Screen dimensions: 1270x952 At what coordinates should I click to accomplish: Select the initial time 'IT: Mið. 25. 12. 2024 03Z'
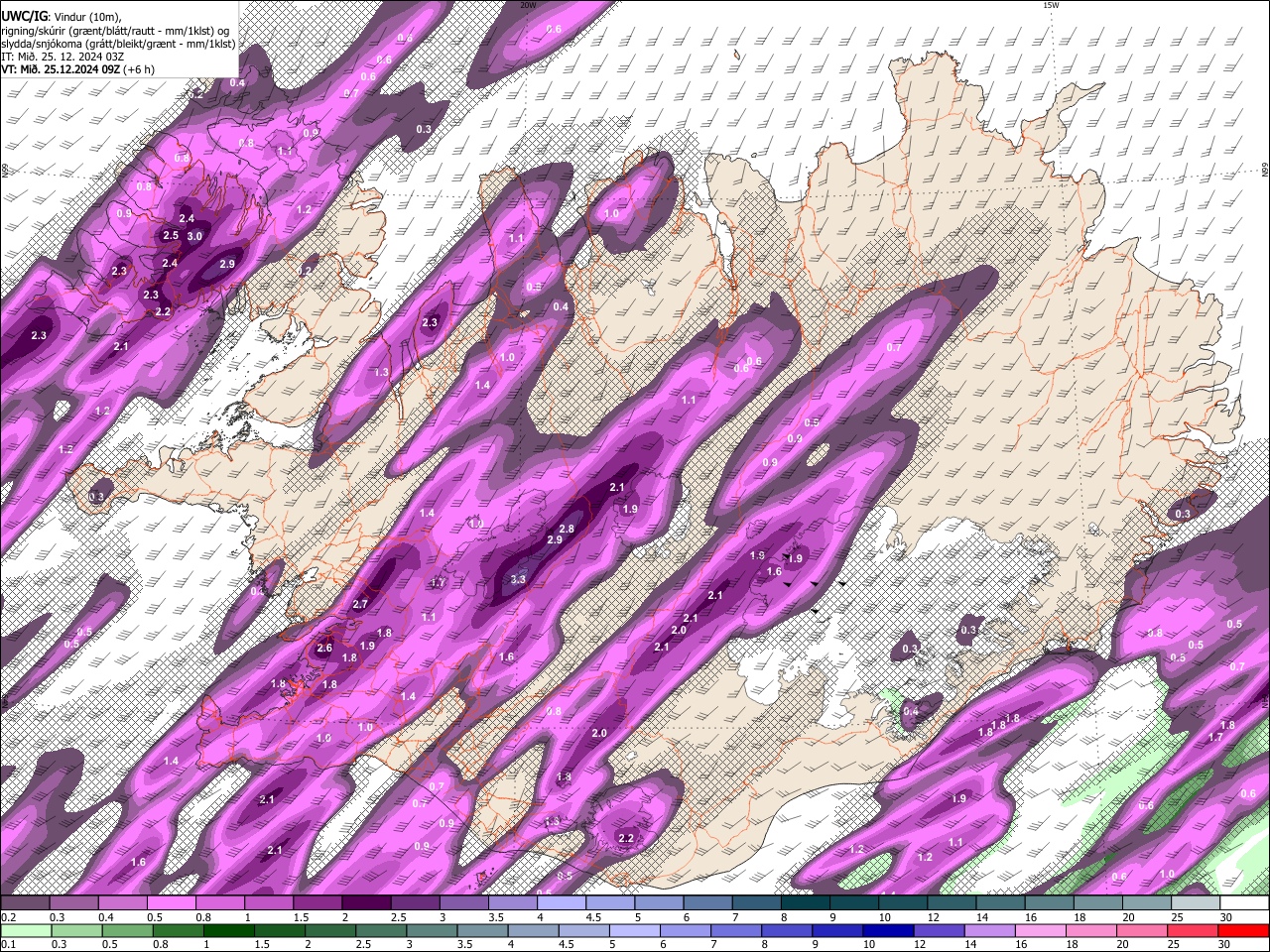coord(63,57)
